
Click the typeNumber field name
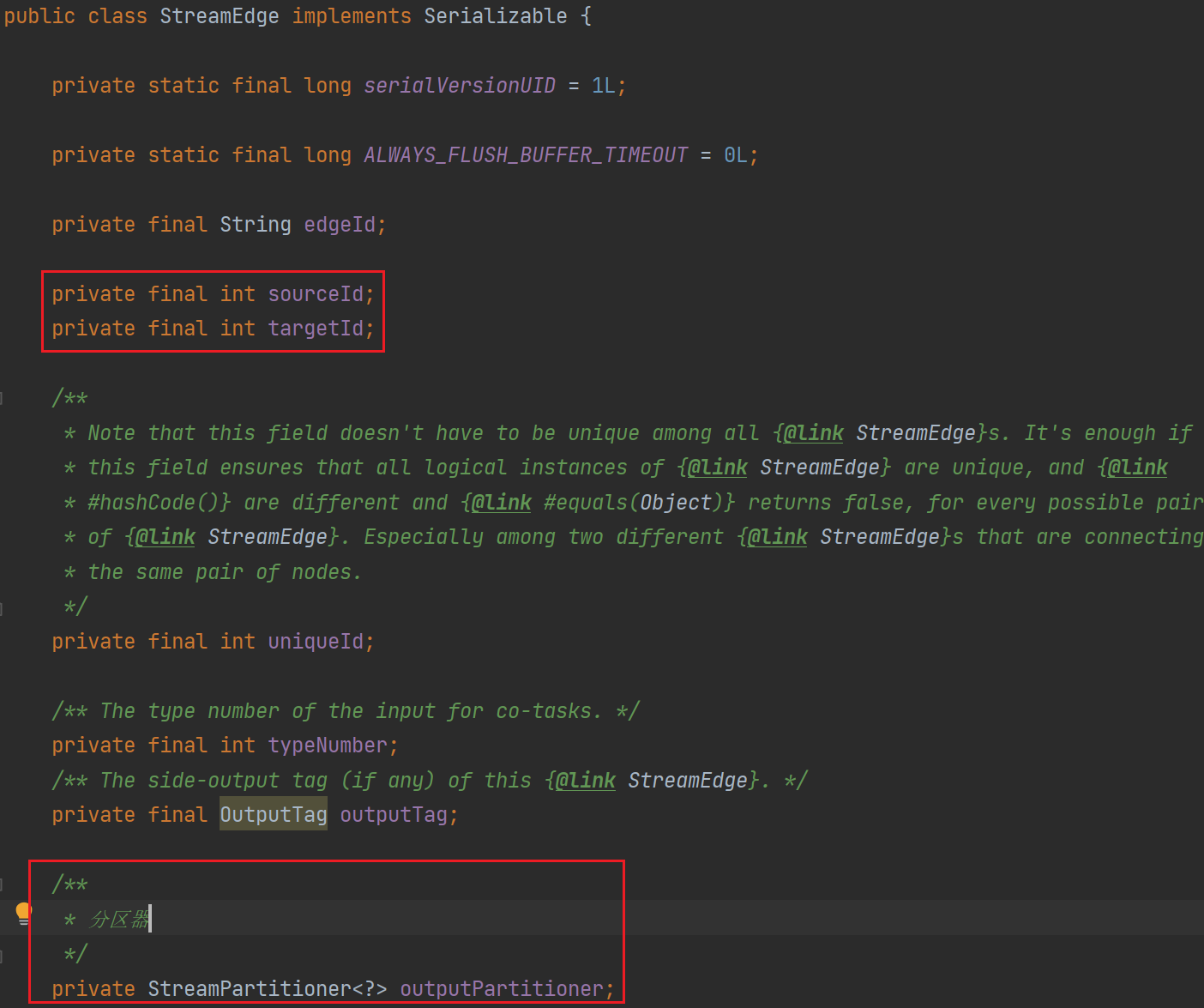[x=328, y=745]
